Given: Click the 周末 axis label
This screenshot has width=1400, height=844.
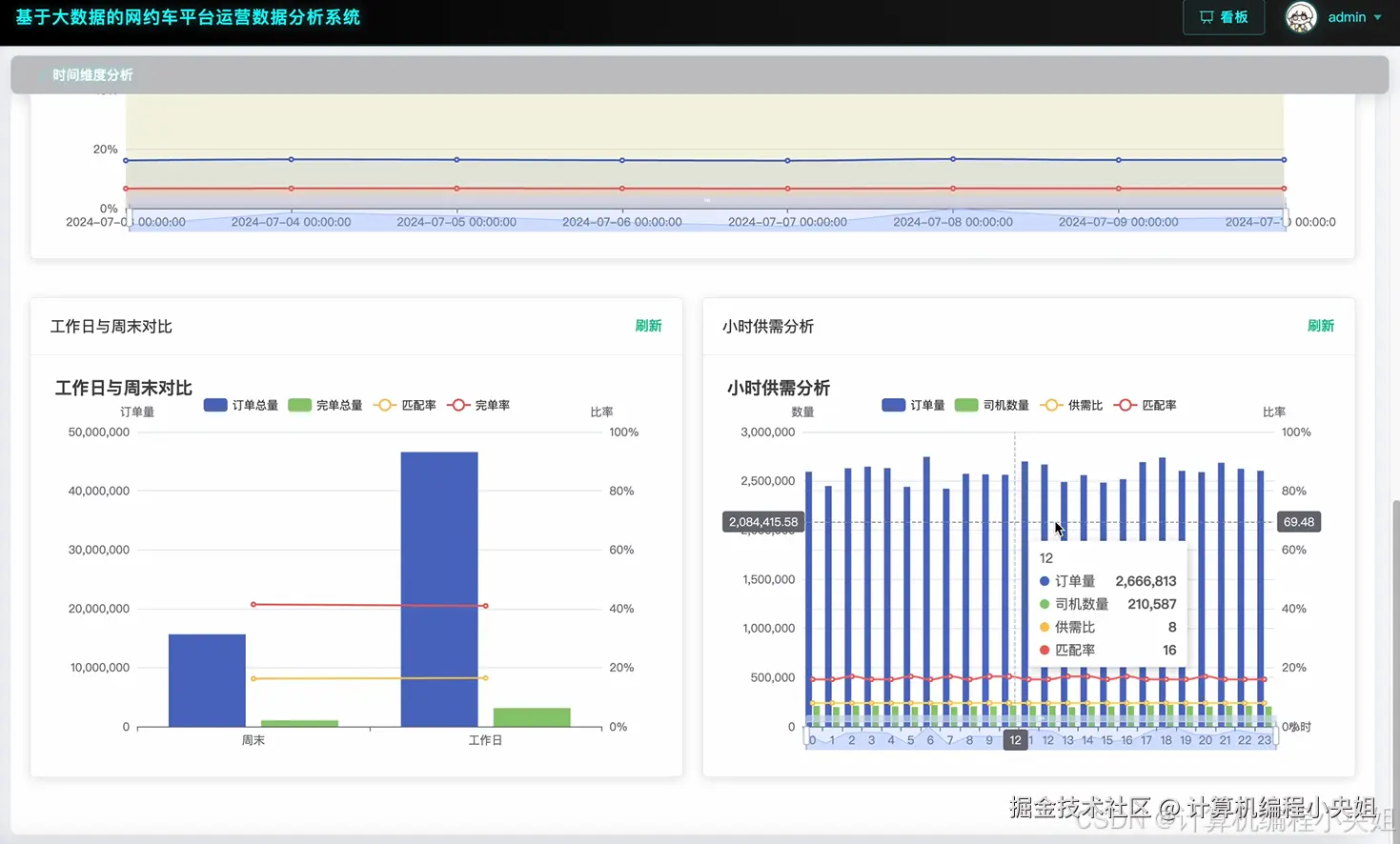Looking at the screenshot, I should [x=253, y=740].
